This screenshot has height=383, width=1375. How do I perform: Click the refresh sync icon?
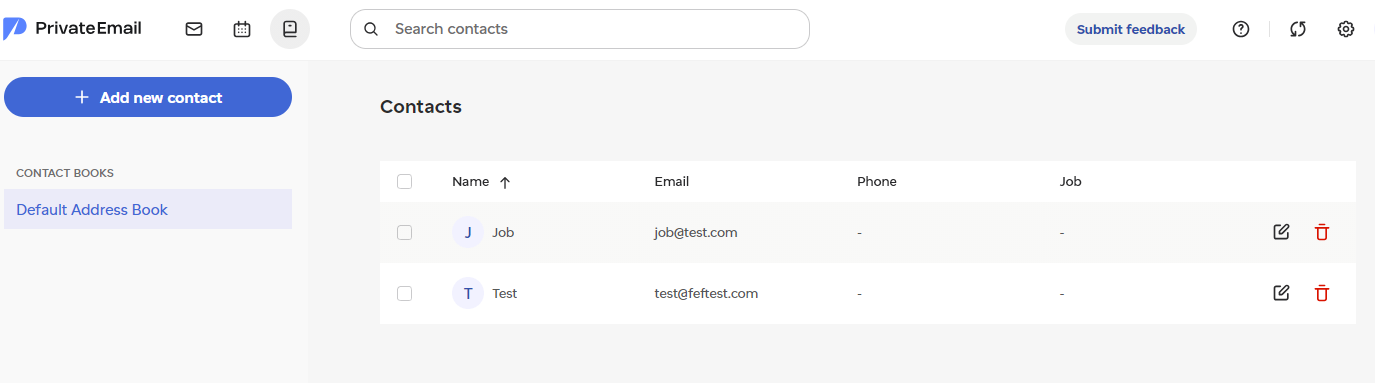pyautogui.click(x=1298, y=29)
